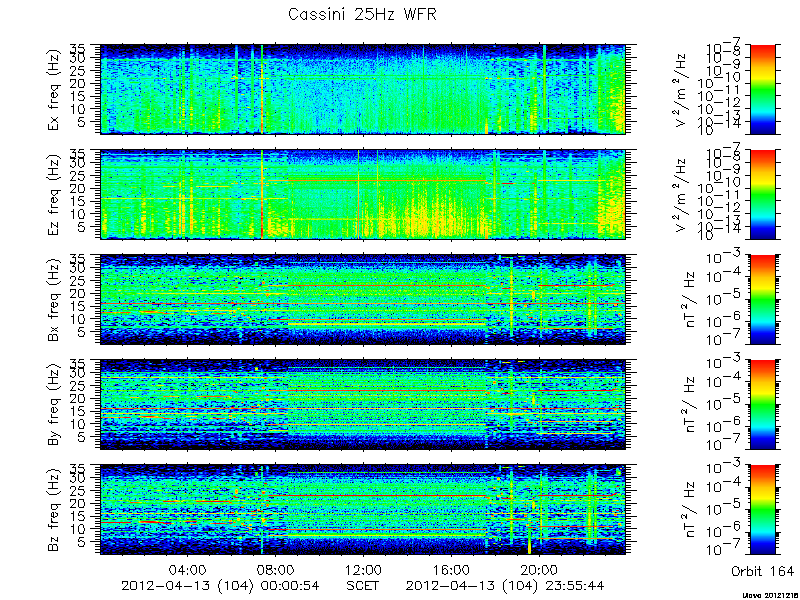Click the nT²/Hz unit label beside Bx colorbar
Viewport: 800px width, 600px height.
[690, 300]
